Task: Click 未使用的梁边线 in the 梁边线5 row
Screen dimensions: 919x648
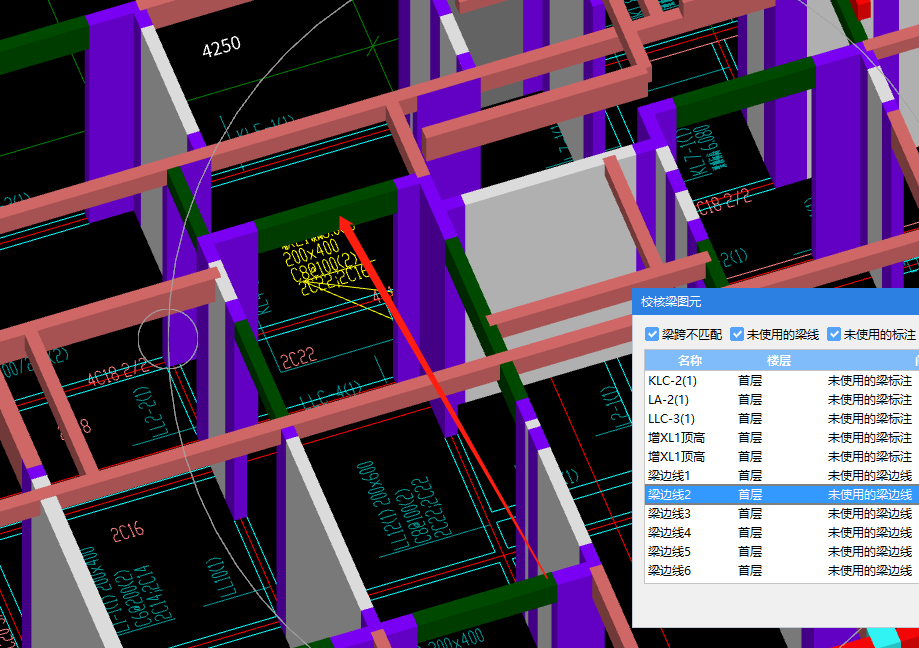Action: tap(870, 552)
